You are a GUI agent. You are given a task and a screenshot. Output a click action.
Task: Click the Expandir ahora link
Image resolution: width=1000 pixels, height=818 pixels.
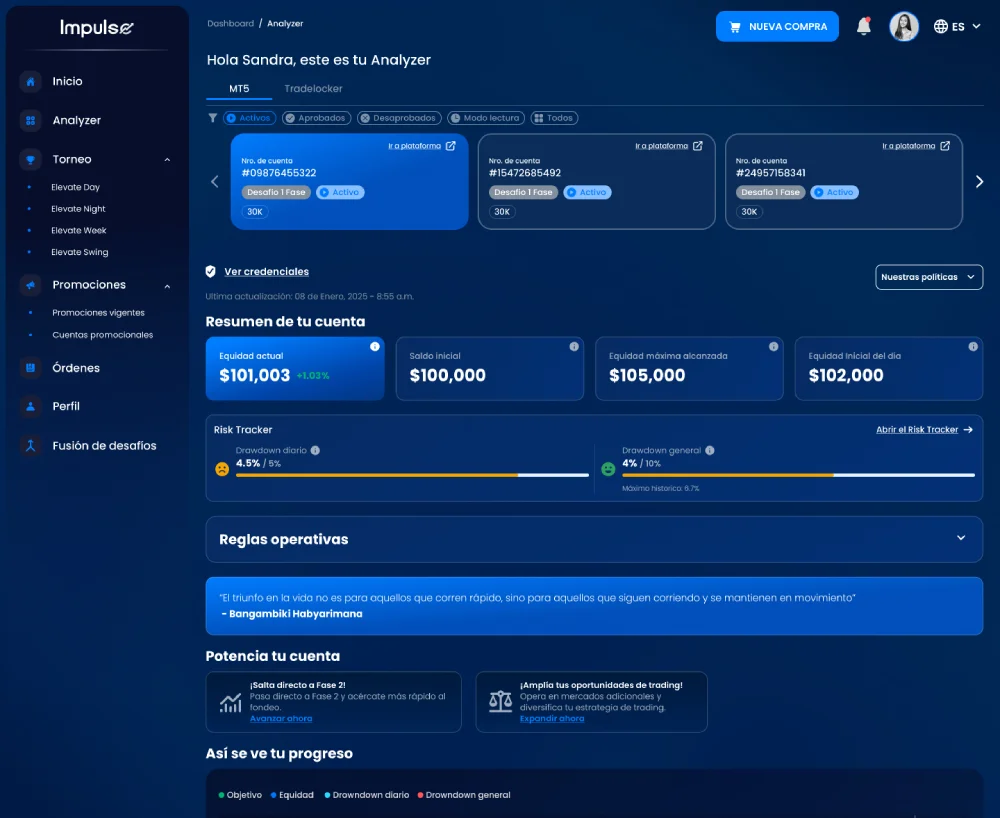pyautogui.click(x=552, y=719)
